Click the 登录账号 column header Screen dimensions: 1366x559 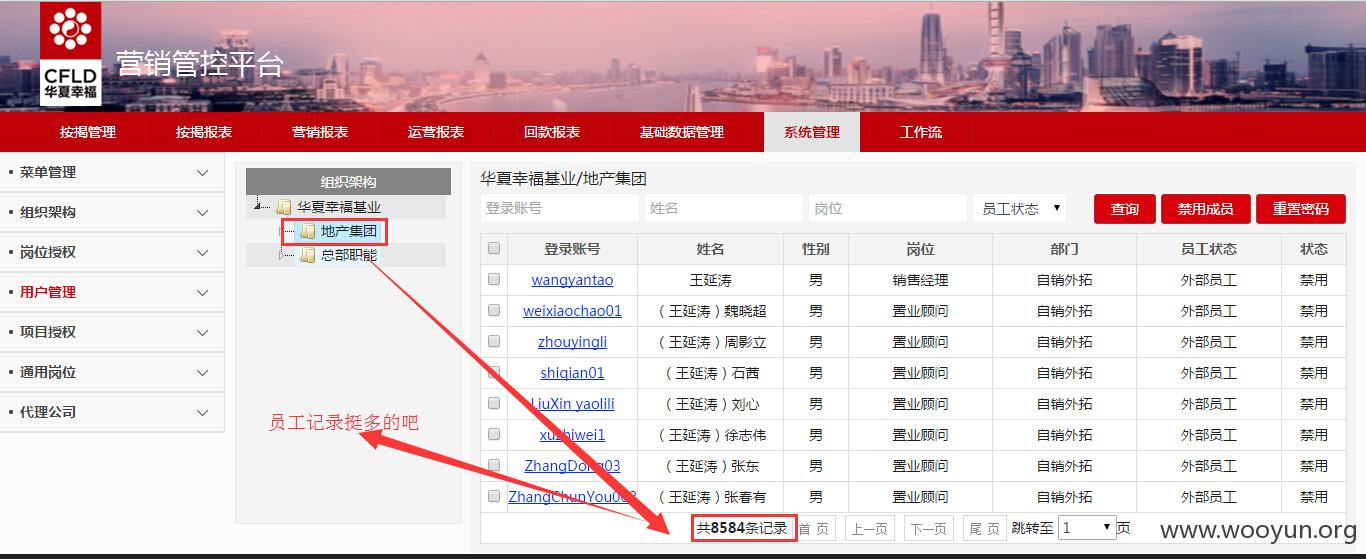[x=572, y=249]
